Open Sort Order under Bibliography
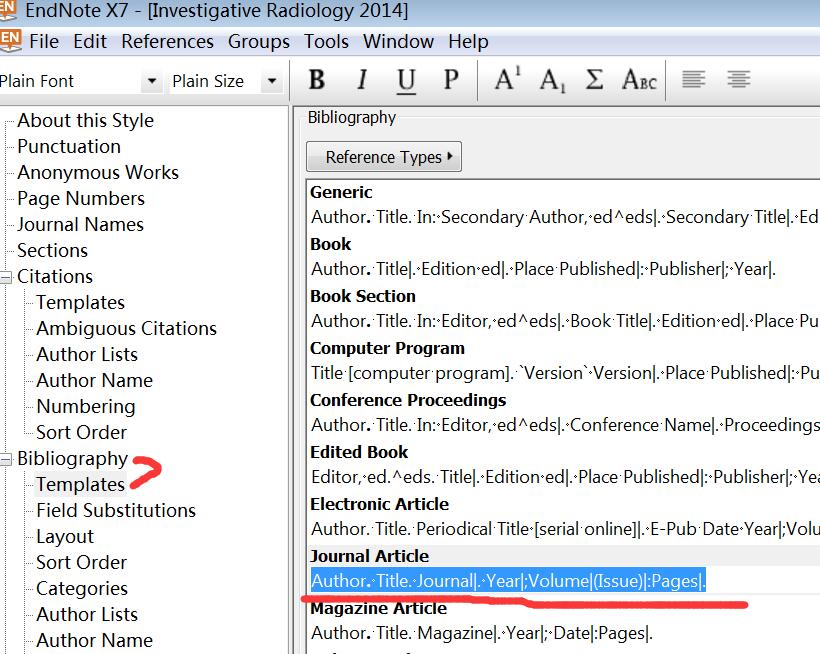This screenshot has width=820, height=654. coord(82,563)
